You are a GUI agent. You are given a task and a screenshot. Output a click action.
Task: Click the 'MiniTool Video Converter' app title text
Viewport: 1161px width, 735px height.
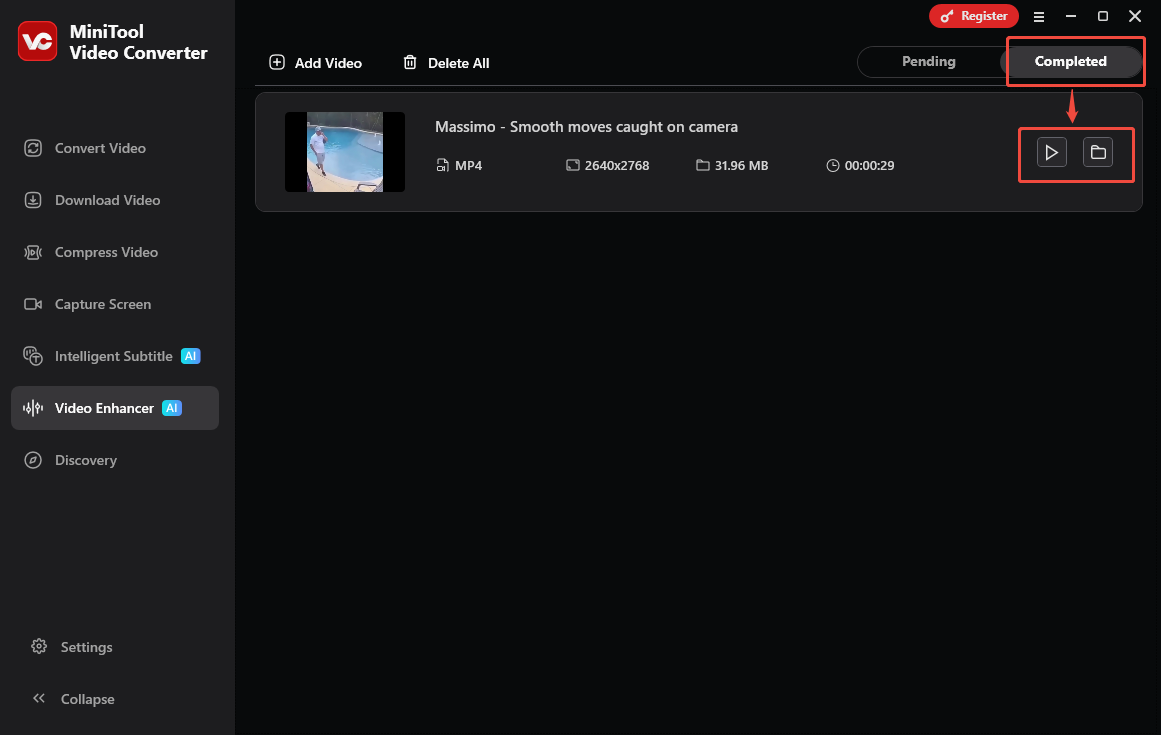point(138,42)
